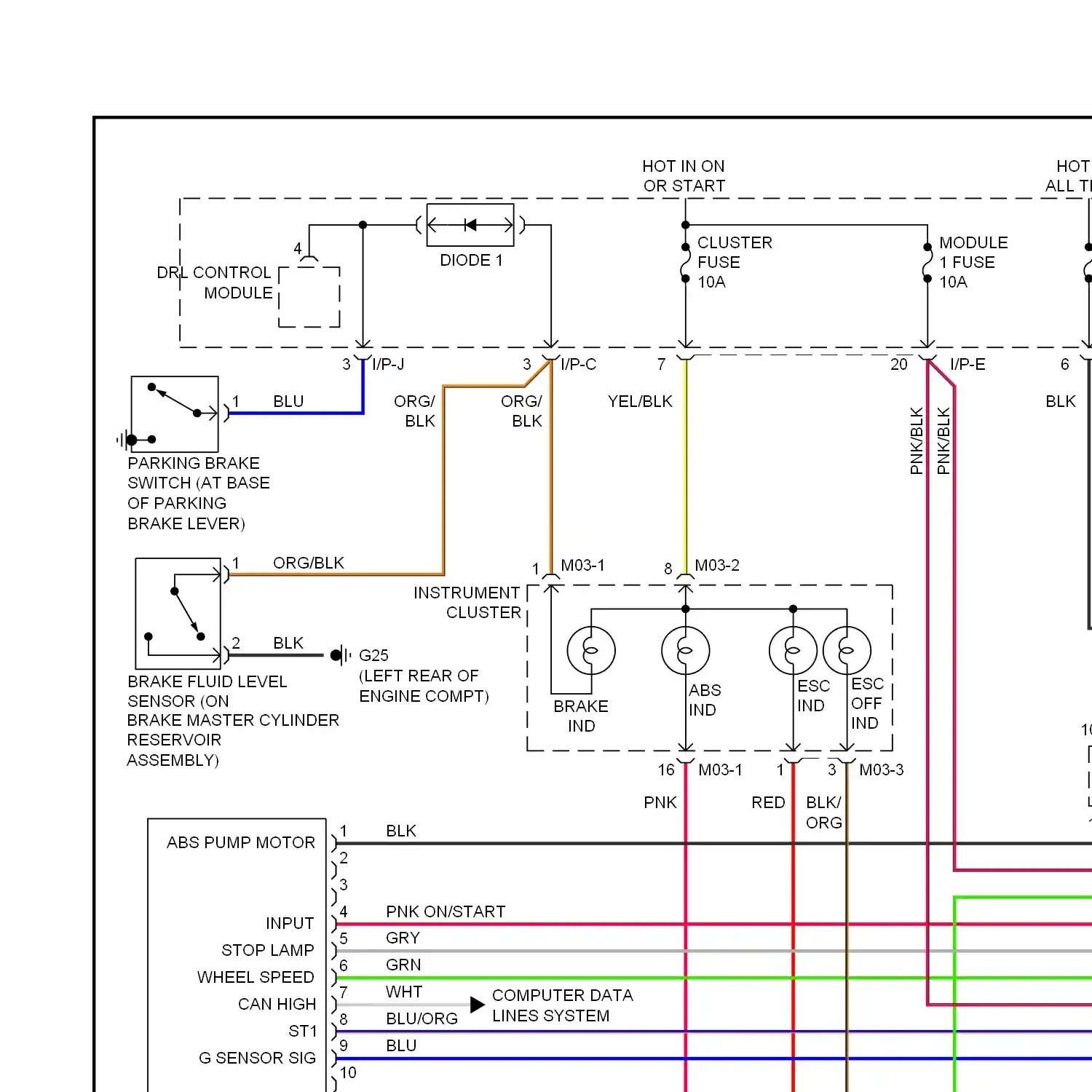Click the DRL control module dashed box

(309, 297)
